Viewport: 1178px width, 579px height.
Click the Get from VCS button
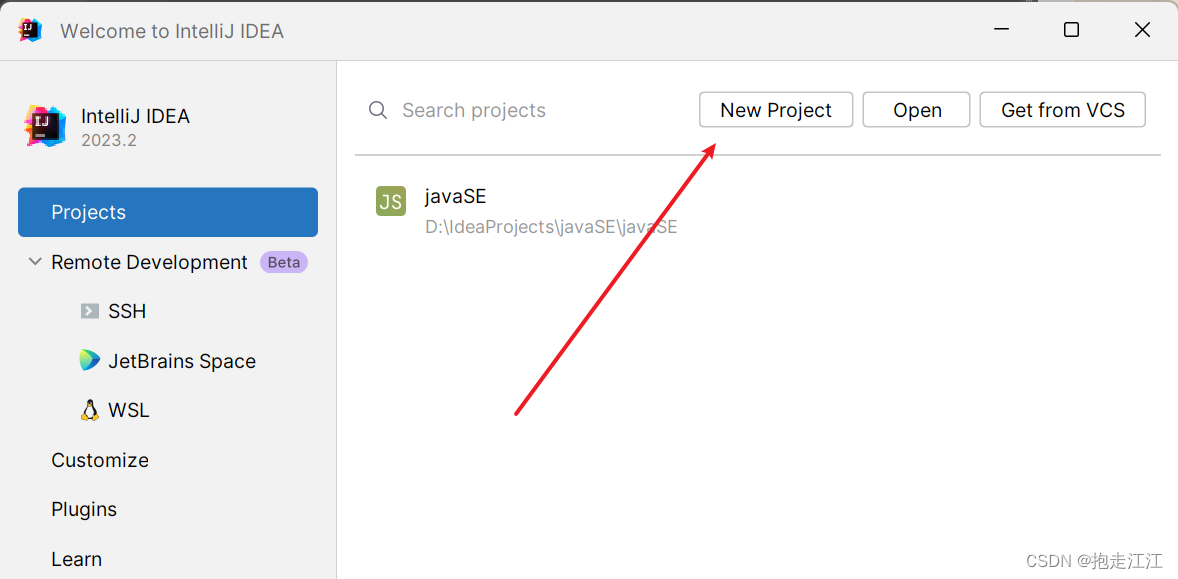click(x=1062, y=110)
